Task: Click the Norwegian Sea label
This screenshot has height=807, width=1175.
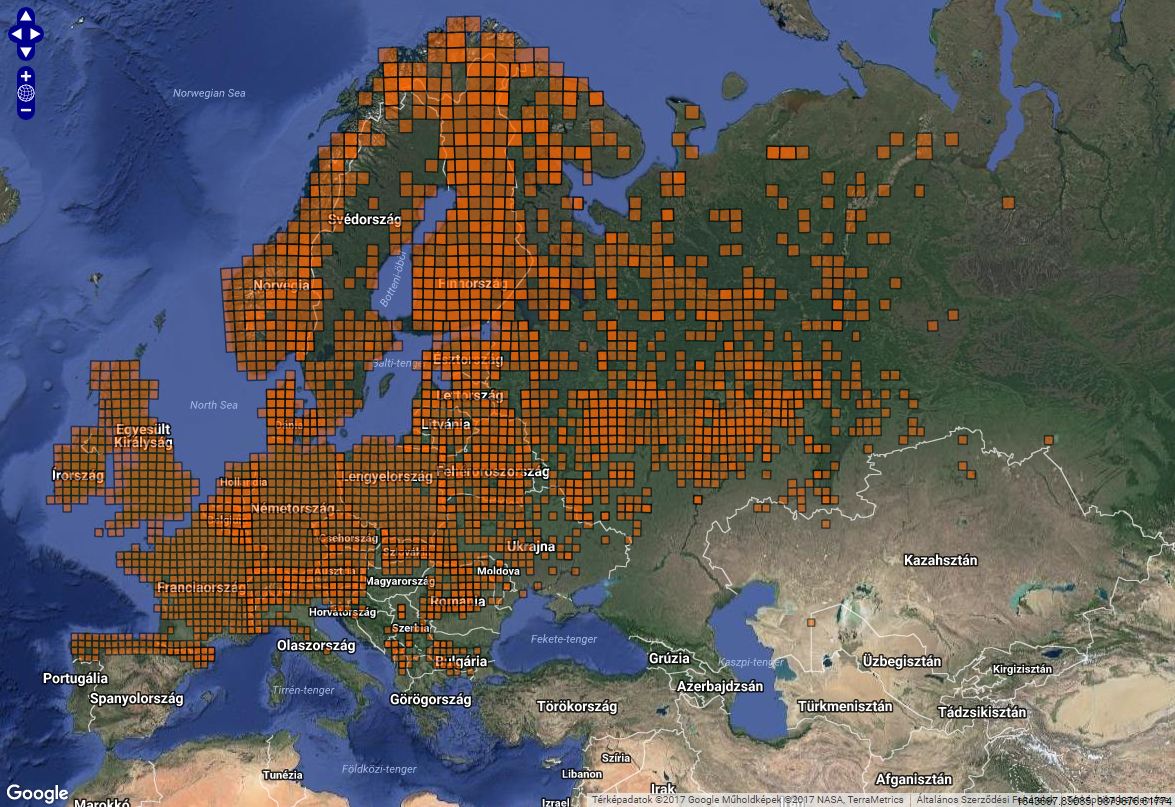Action: coord(209,94)
